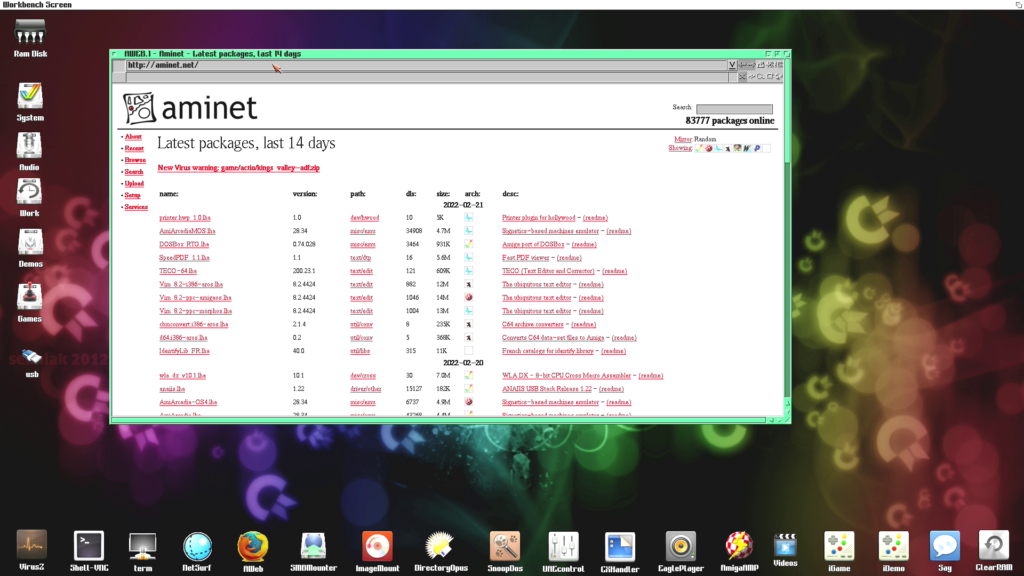
Task: Launch SnoopDos from the dock
Action: click(505, 552)
